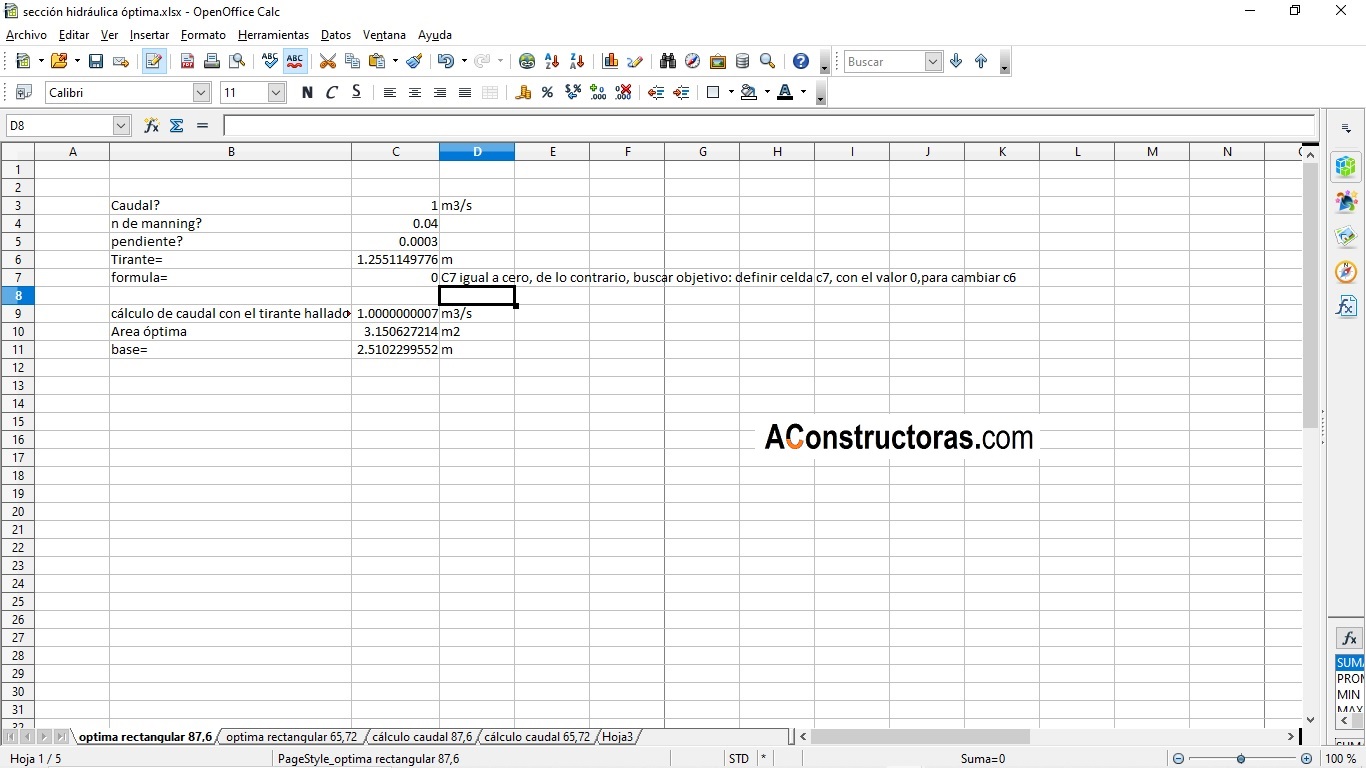1366x768 pixels.
Task: Sort Ascending A-Z icon
Action: click(552, 61)
